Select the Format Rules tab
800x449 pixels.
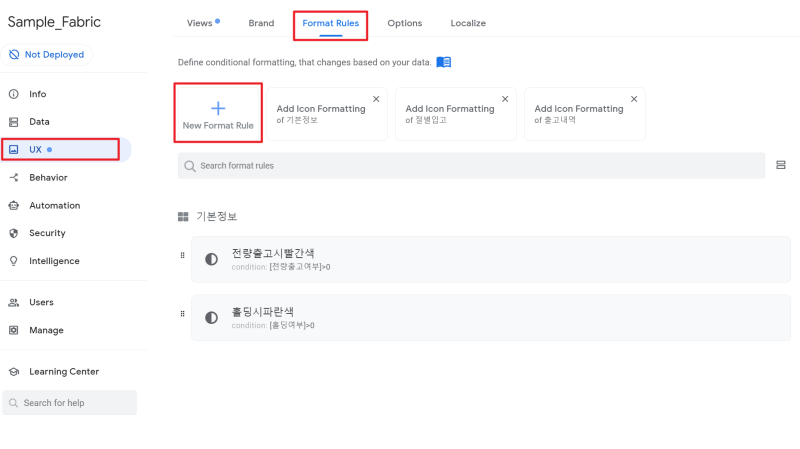pos(331,23)
